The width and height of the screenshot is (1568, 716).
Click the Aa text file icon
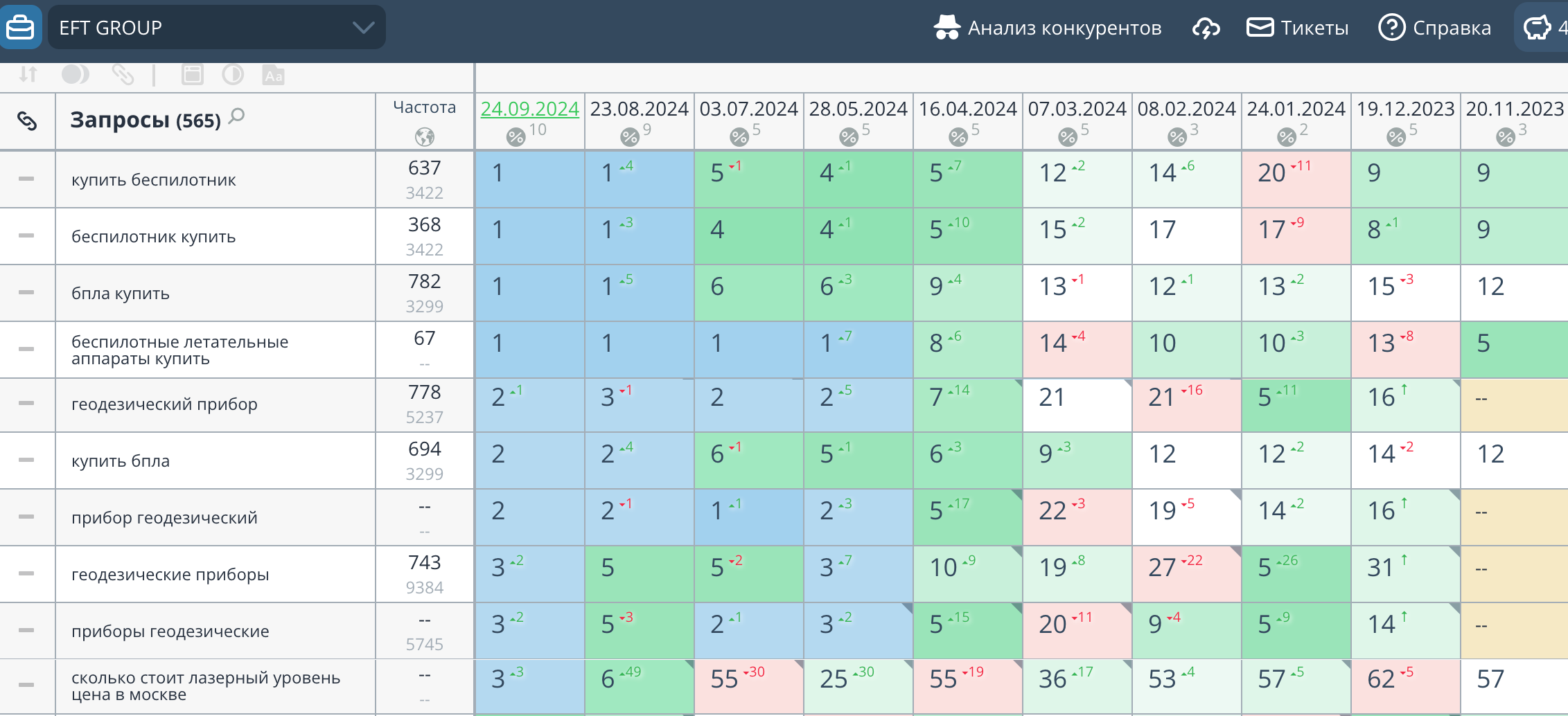point(274,75)
